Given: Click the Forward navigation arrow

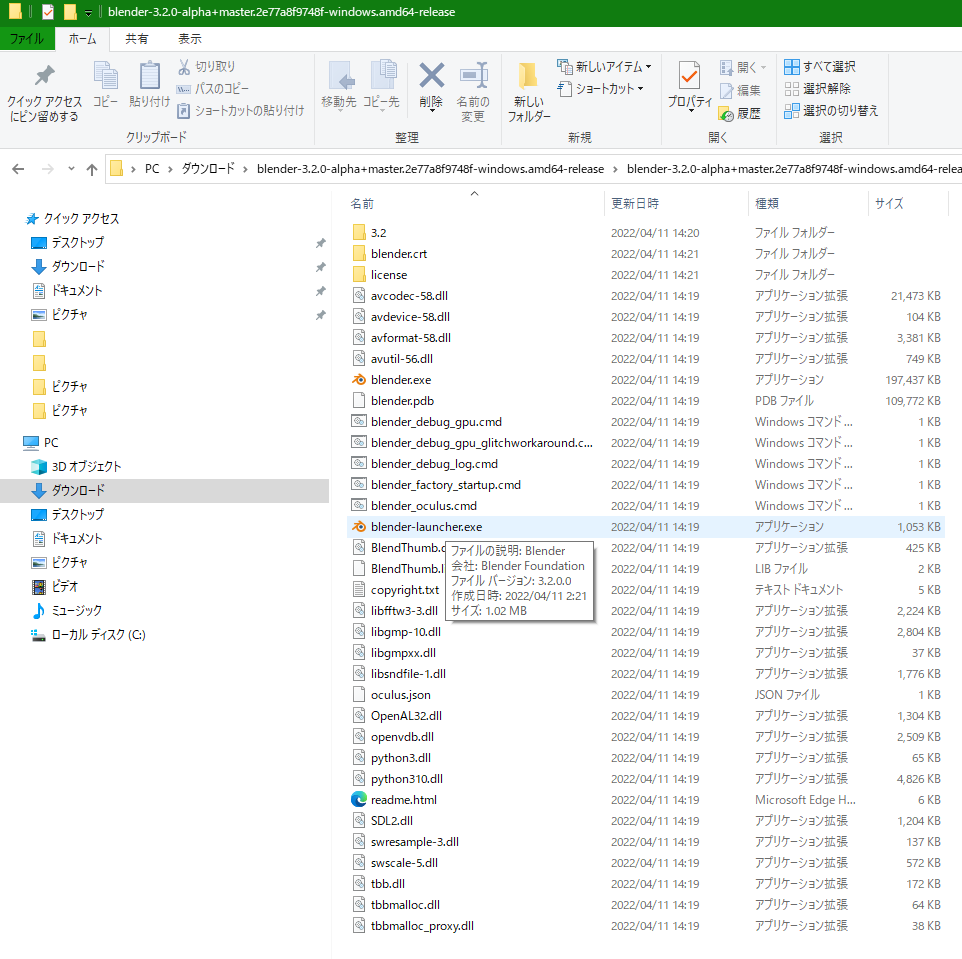Looking at the screenshot, I should 47,169.
